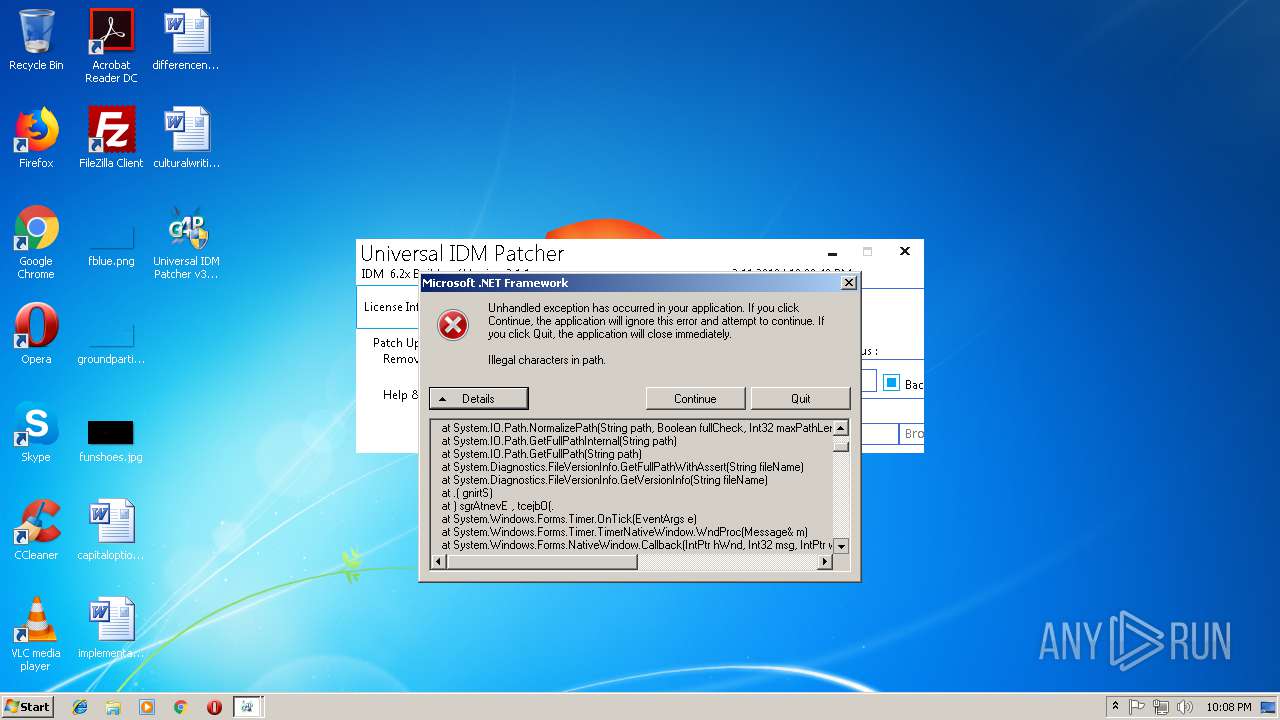
Task: Close the Universal IDM Patcher window
Action: click(x=904, y=251)
